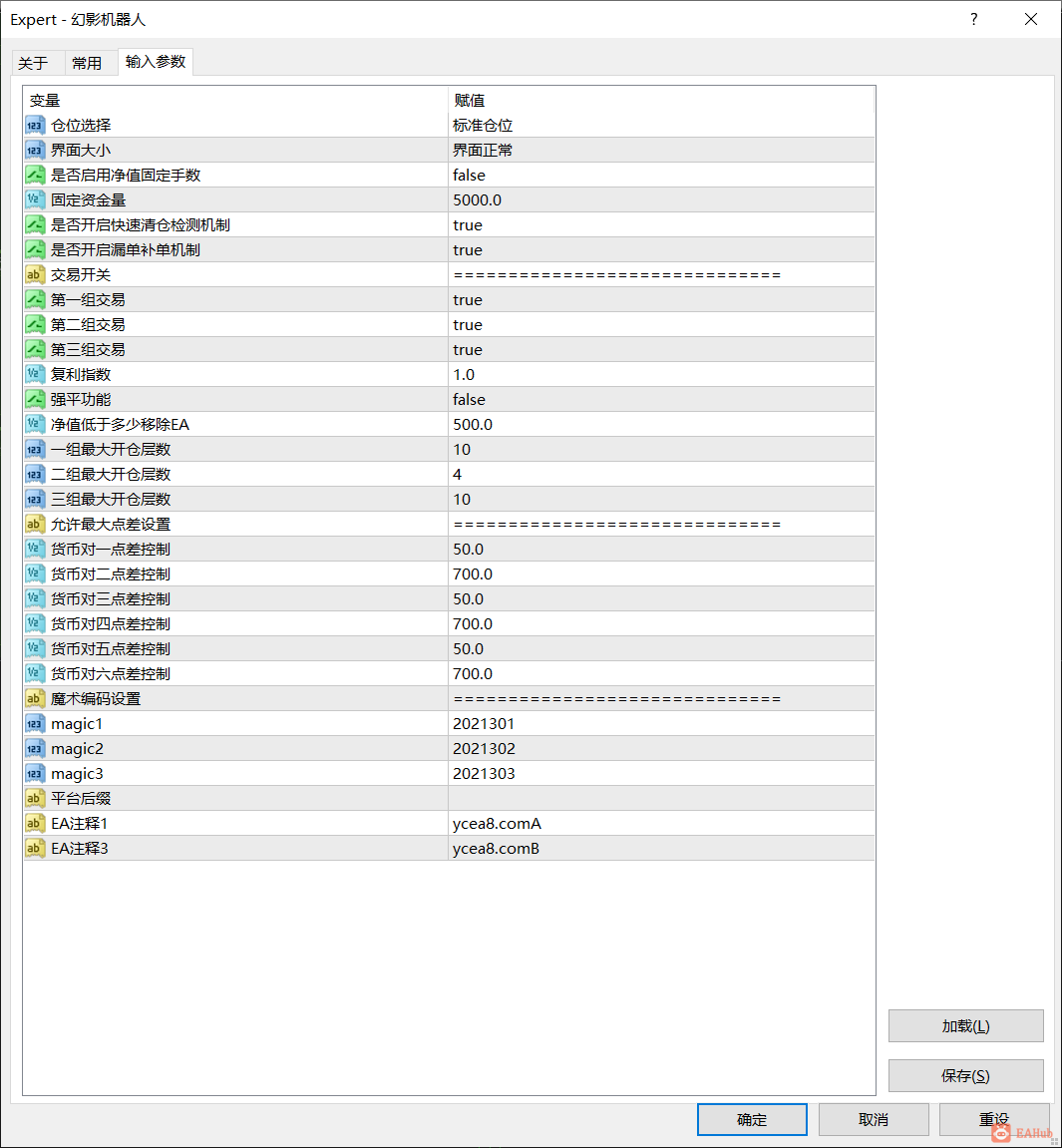Click the EA注释1 value ycea8.comA
This screenshot has height=1148, width=1062.
497,823
